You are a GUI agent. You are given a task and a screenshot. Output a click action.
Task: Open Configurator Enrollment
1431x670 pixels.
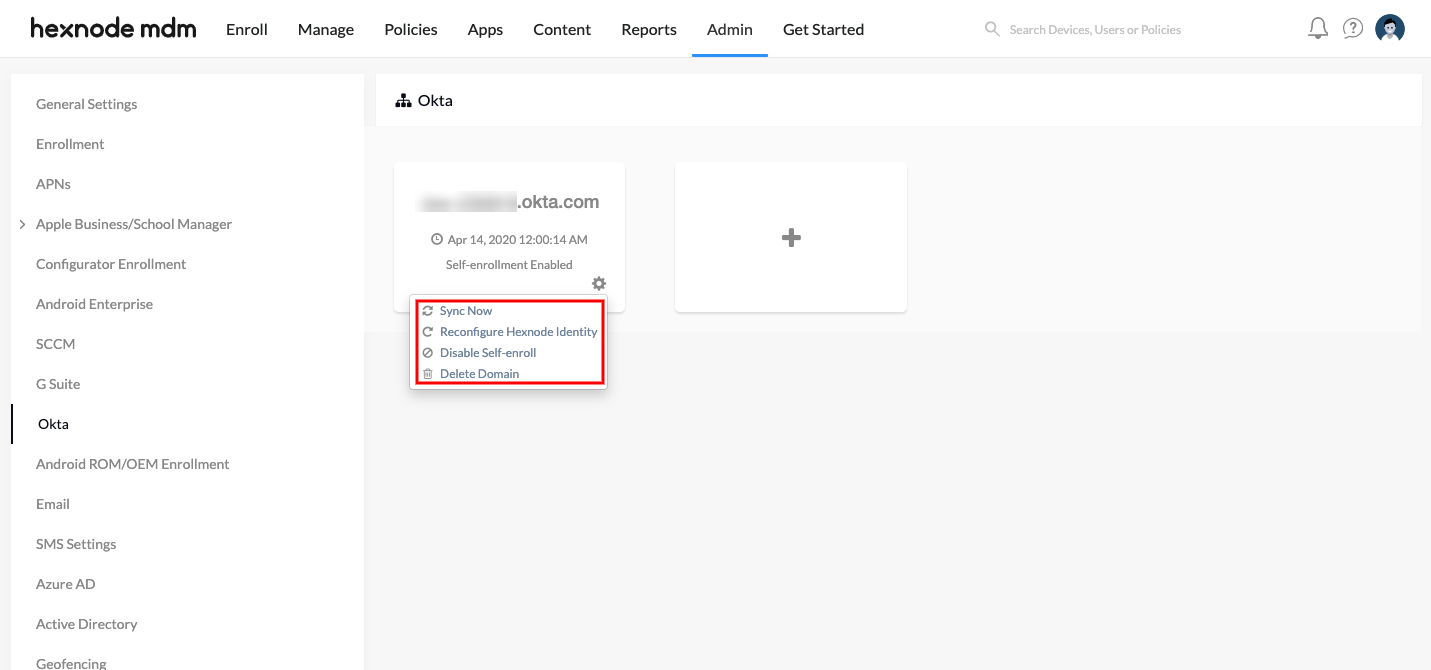[111, 264]
